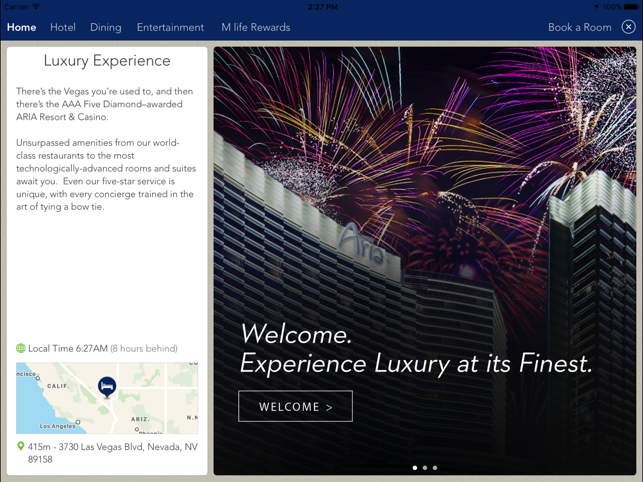Click the Los Angeles label on map
This screenshot has width=643, height=482.
(x=57, y=426)
